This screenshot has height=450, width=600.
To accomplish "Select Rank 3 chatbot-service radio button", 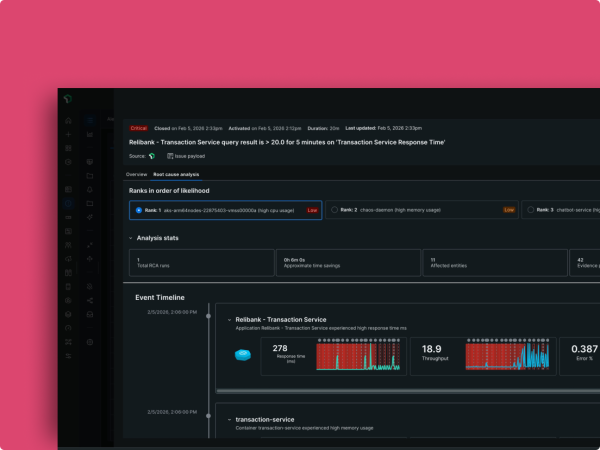I will click(x=530, y=211).
